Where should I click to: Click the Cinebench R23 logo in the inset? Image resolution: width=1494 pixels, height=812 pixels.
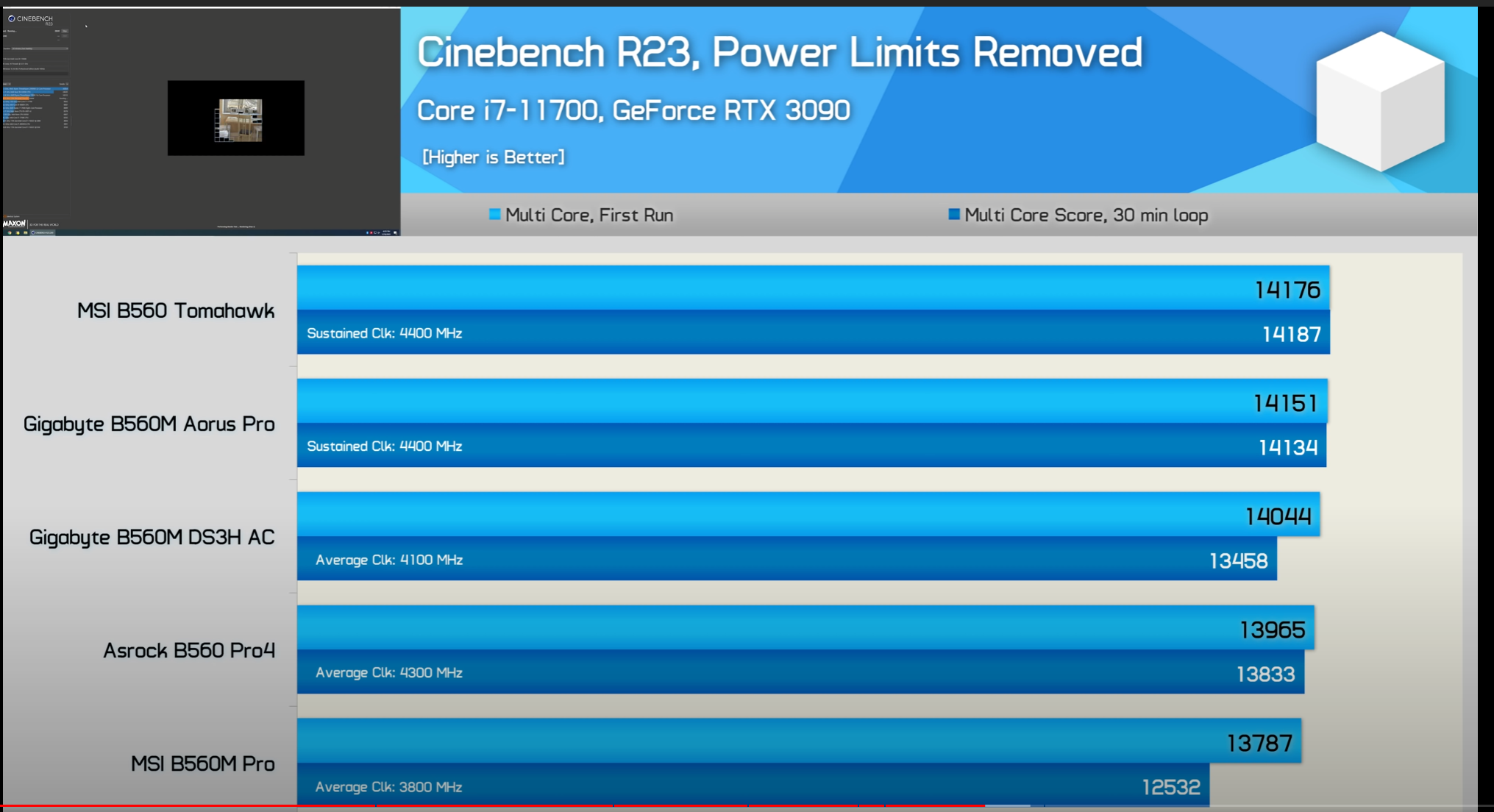point(31,20)
